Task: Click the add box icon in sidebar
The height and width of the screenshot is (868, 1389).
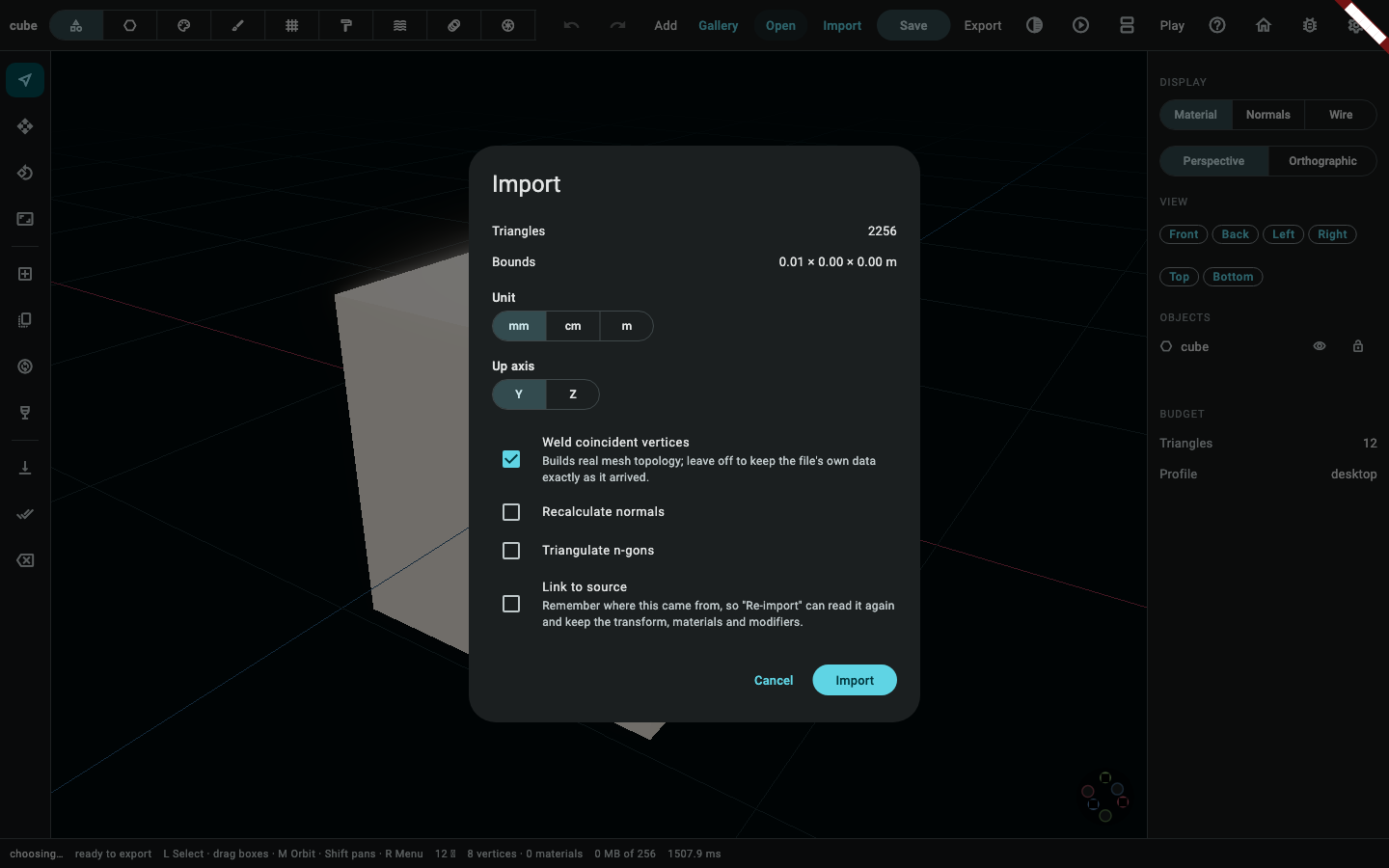Action: (25, 274)
